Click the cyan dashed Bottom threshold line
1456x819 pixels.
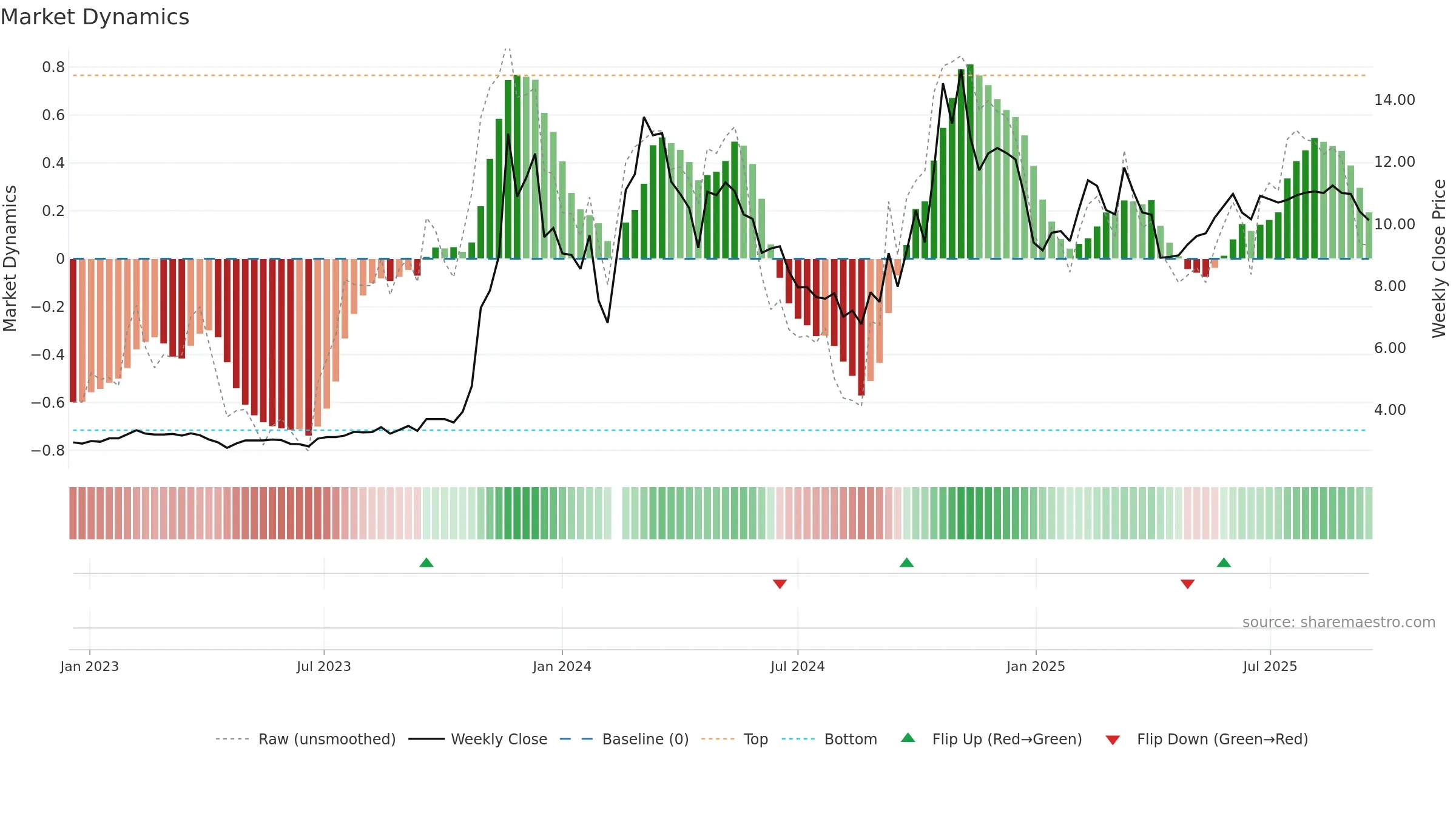pyautogui.click(x=720, y=430)
